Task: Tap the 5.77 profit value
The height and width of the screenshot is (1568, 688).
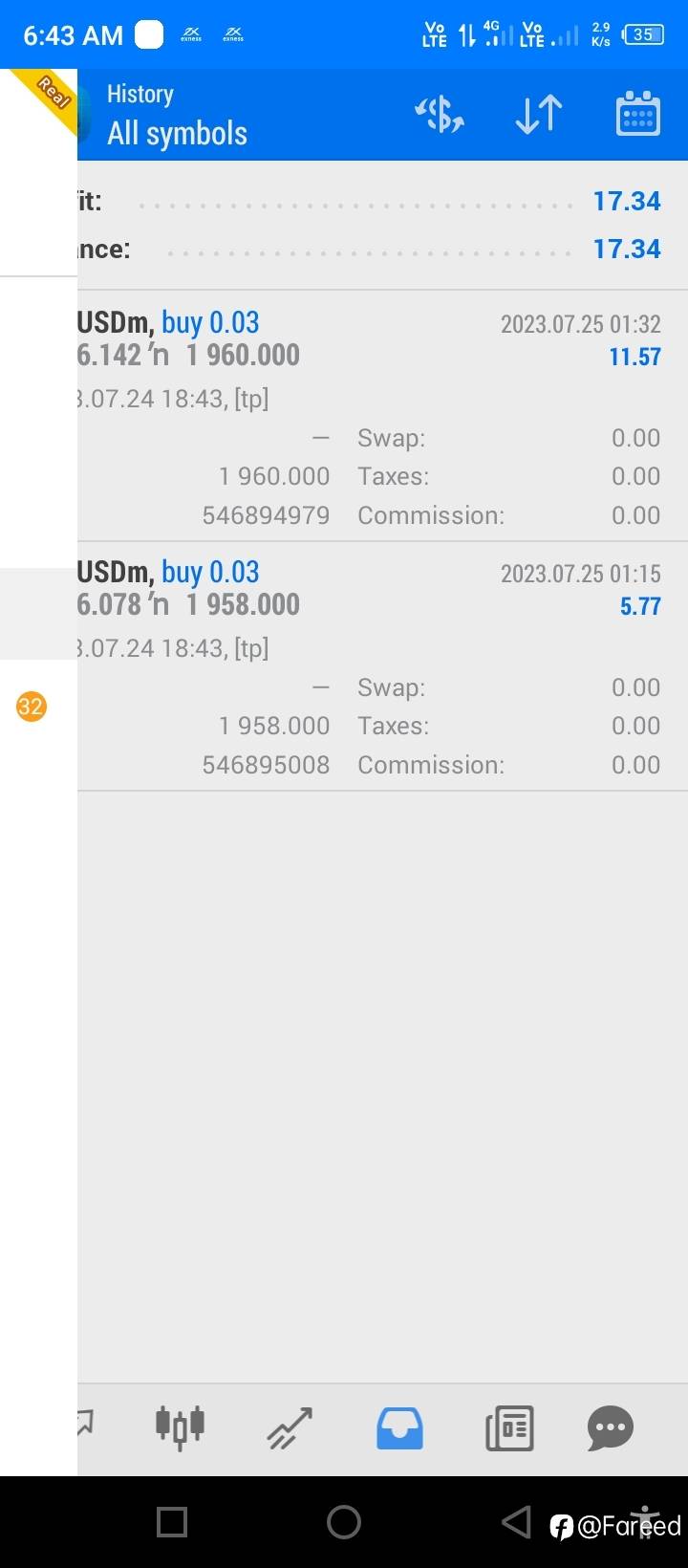Action: 640,606
